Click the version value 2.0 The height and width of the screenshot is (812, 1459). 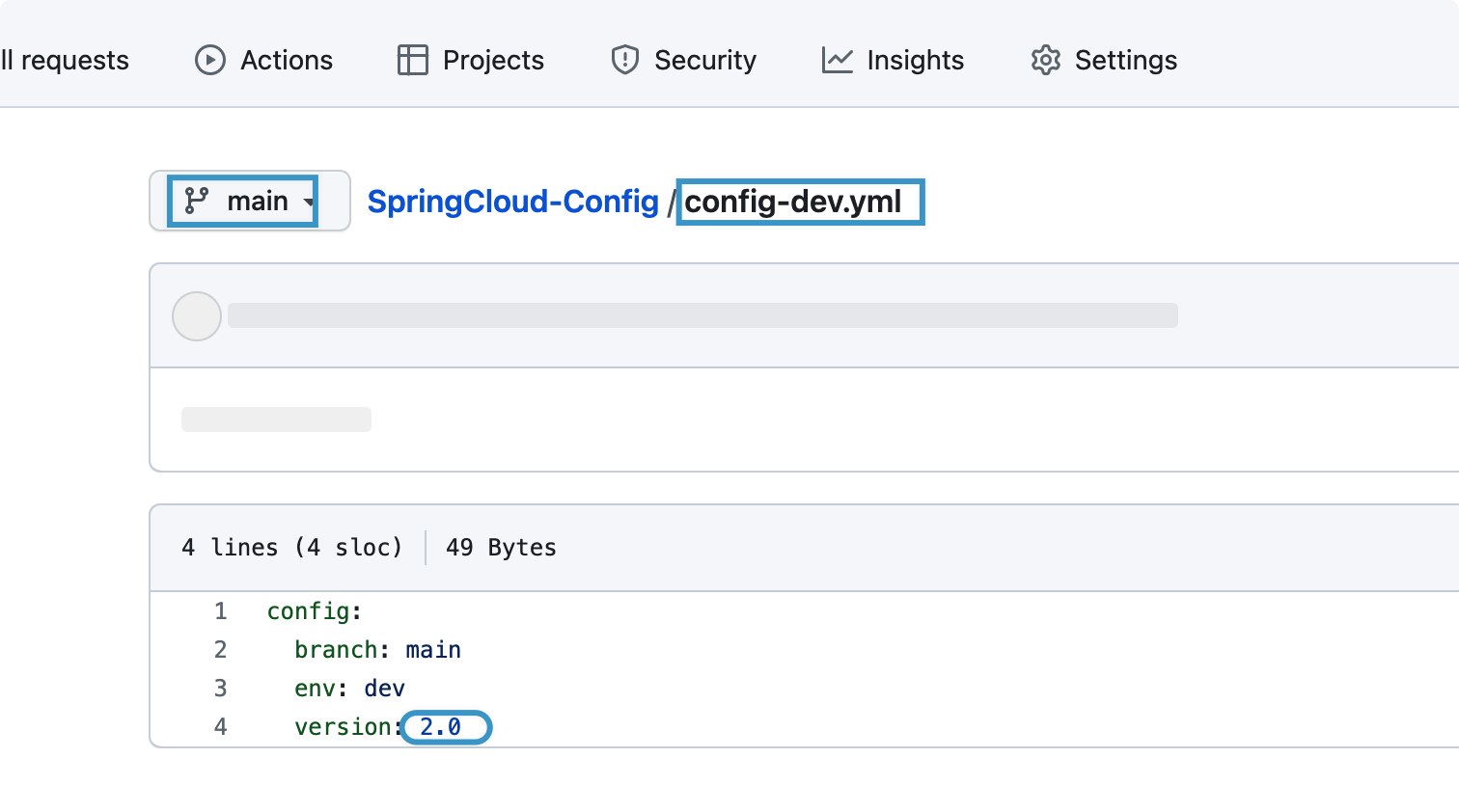441,727
